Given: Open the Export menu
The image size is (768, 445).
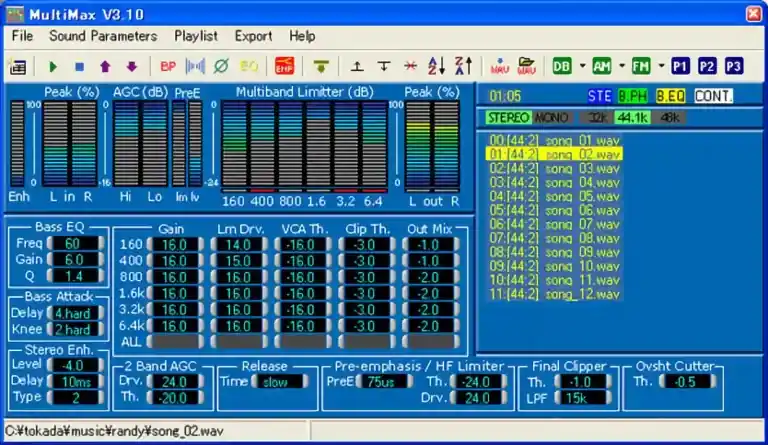Looking at the screenshot, I should pos(253,36).
